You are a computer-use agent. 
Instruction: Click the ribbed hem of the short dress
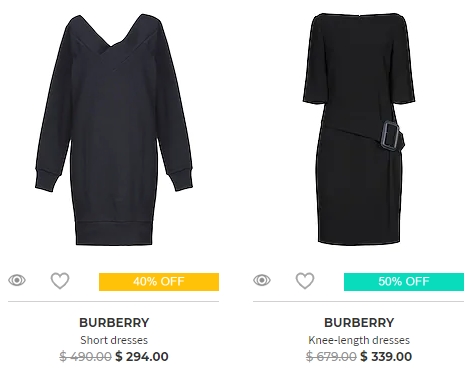pos(114,233)
